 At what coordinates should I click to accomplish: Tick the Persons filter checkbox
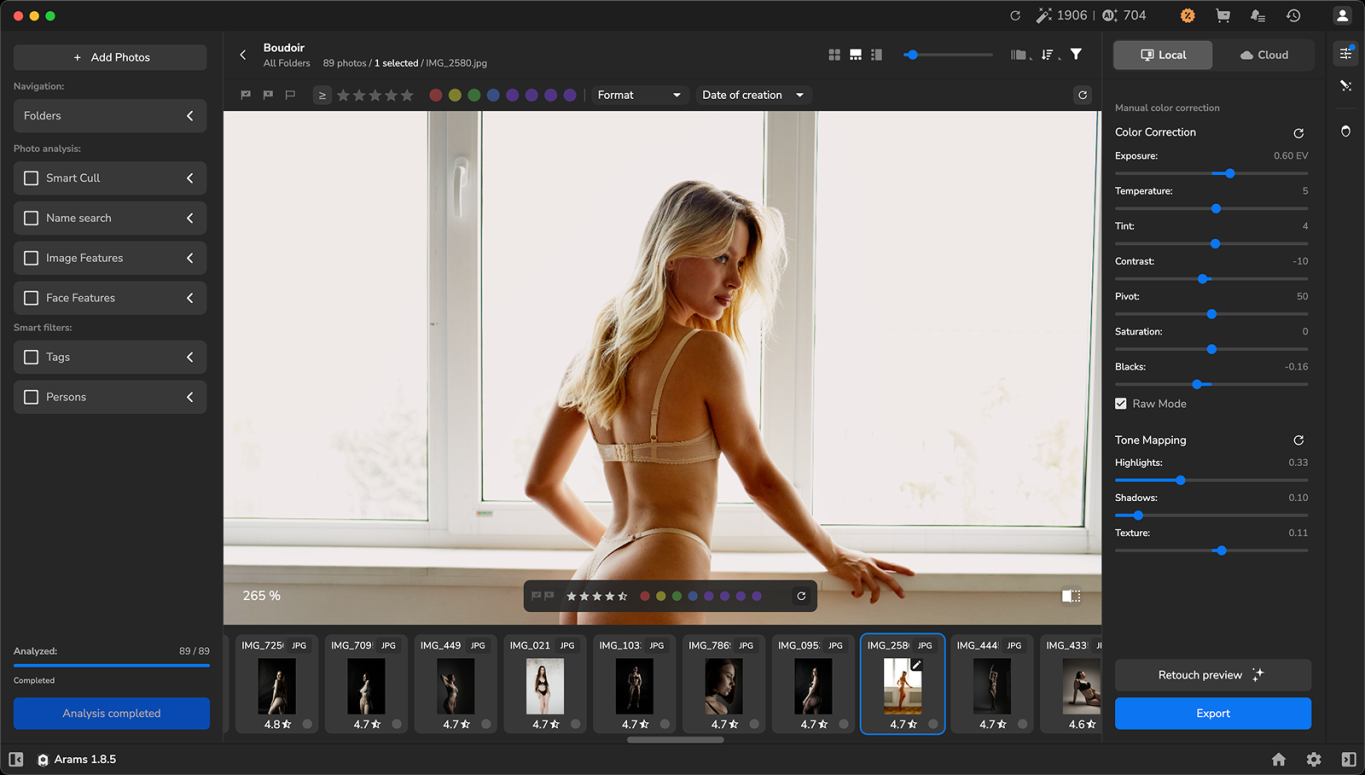(x=31, y=397)
